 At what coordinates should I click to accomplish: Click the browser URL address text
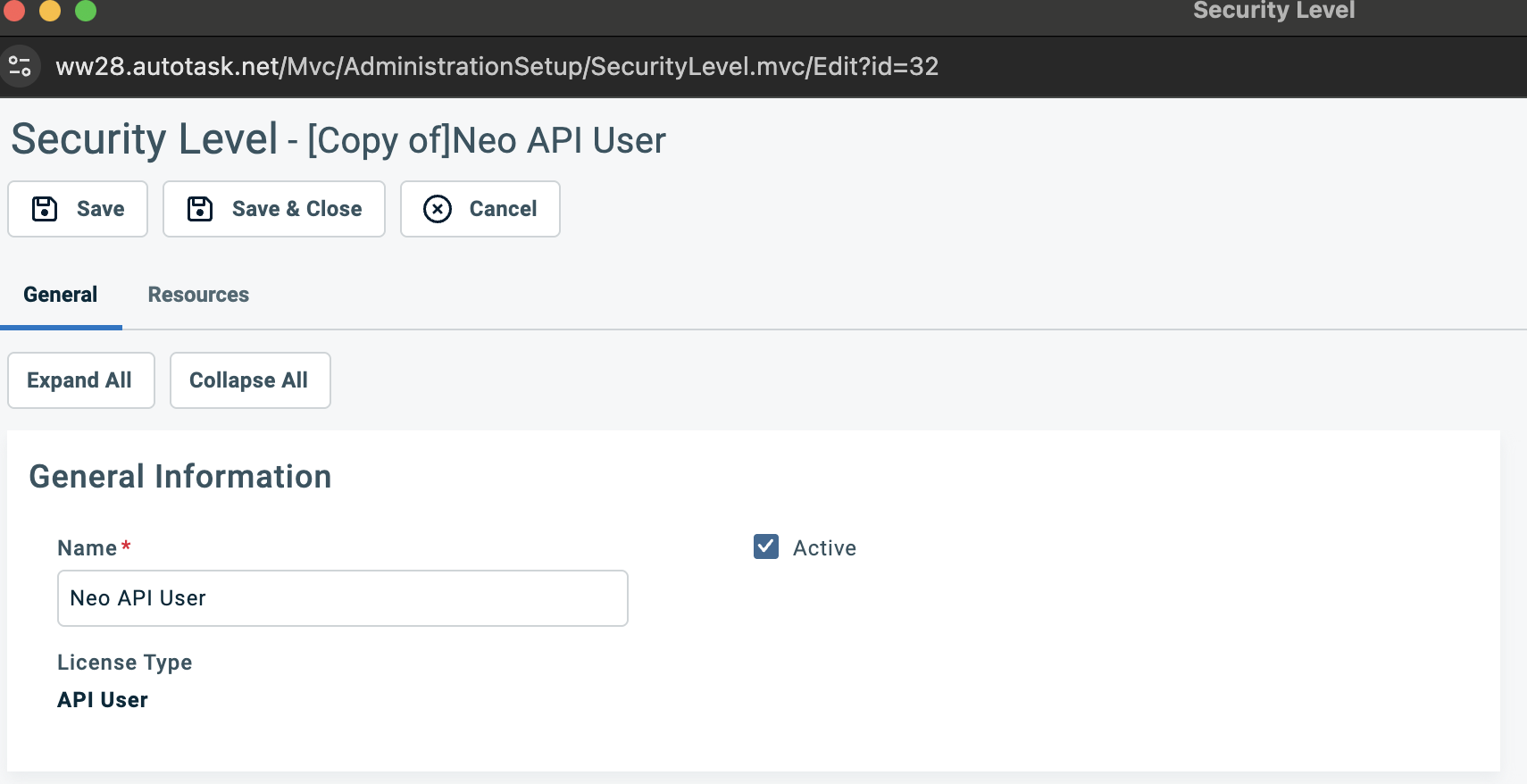tap(497, 66)
